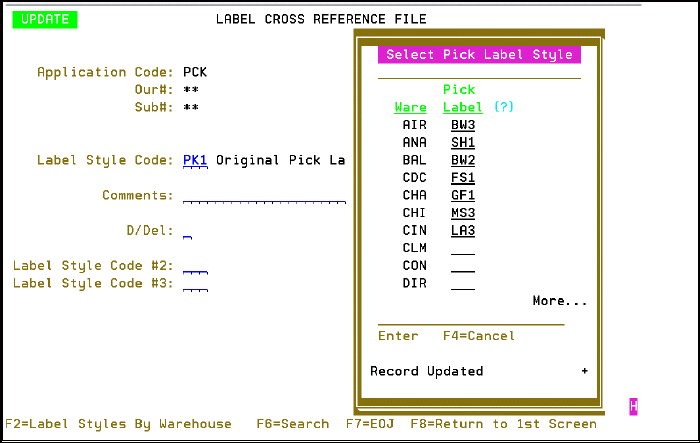
Task: Click the GF1 pick label for CHA
Action: coord(462,195)
